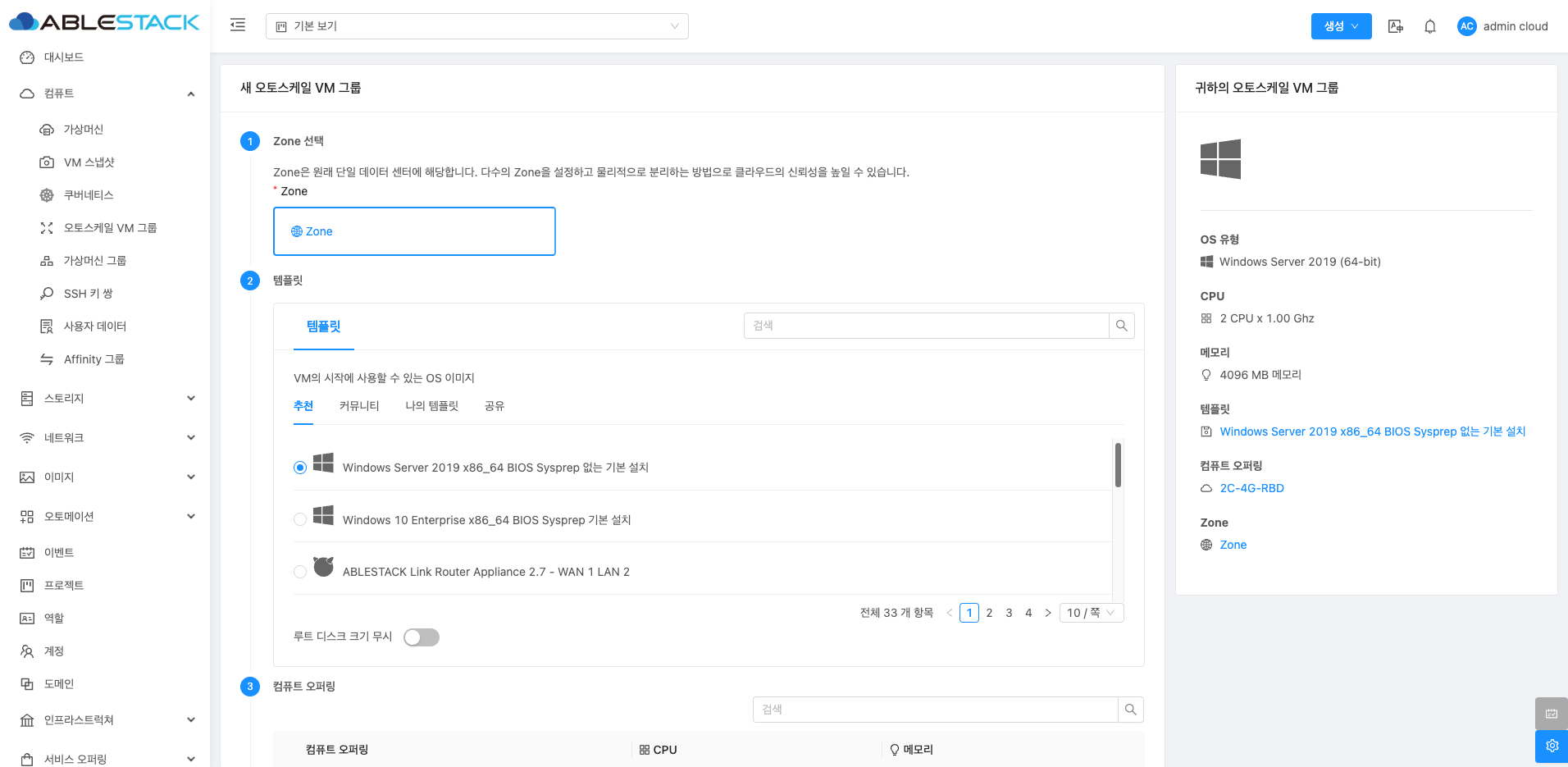Open the settings gear in the bottom right

point(1551,746)
